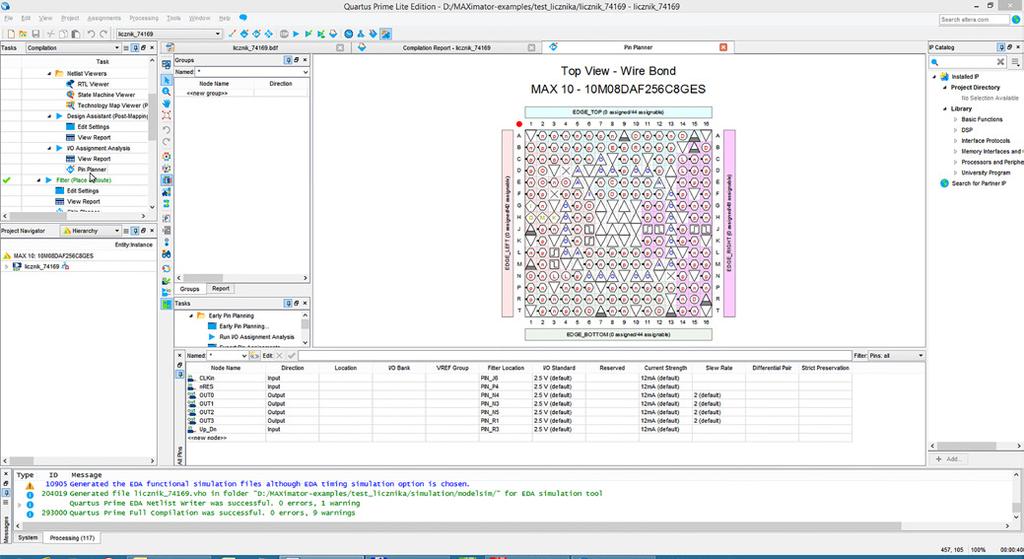The image size is (1024, 559).
Task: Open the Assignments menu
Action: pos(104,18)
